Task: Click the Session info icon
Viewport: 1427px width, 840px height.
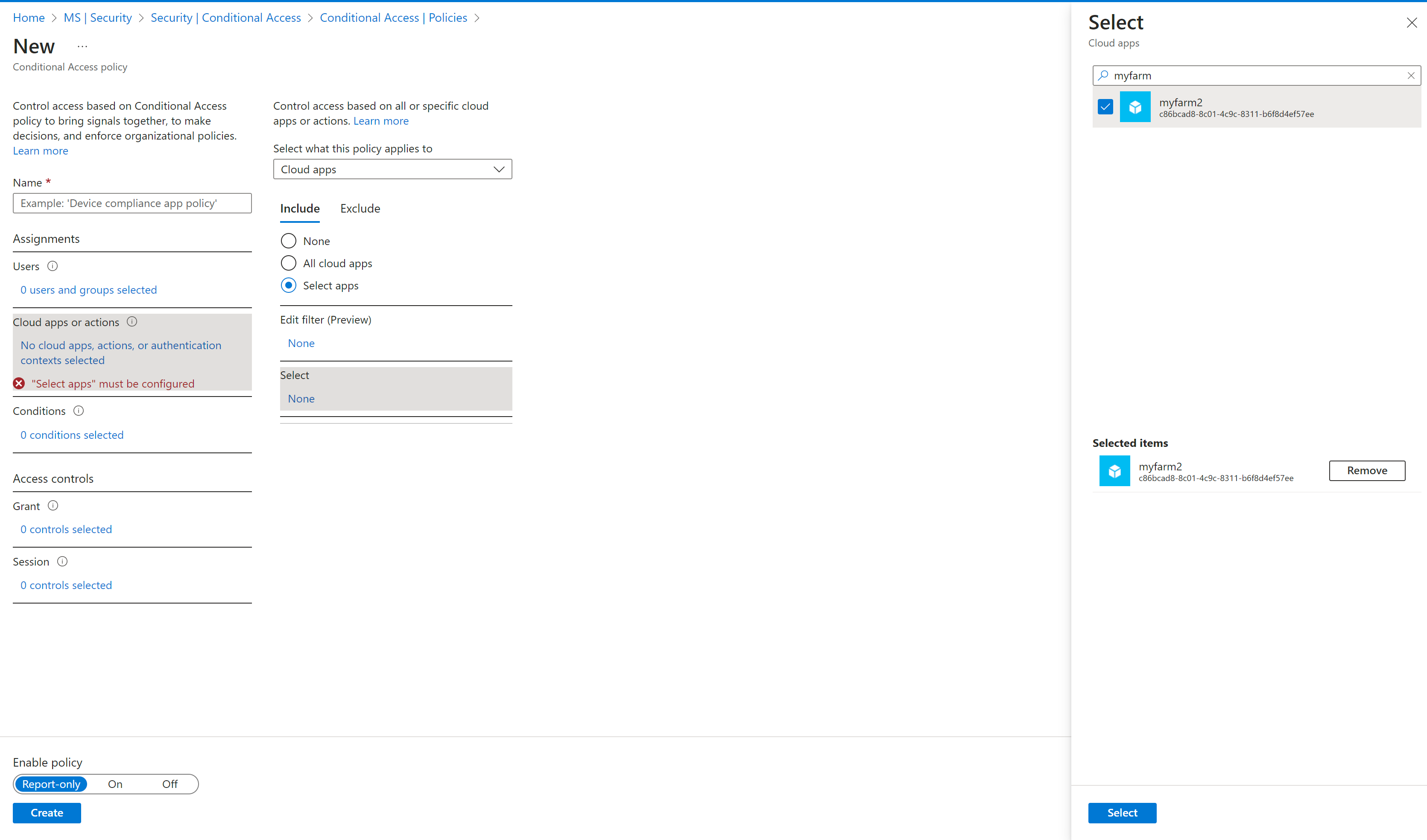Action: click(62, 562)
